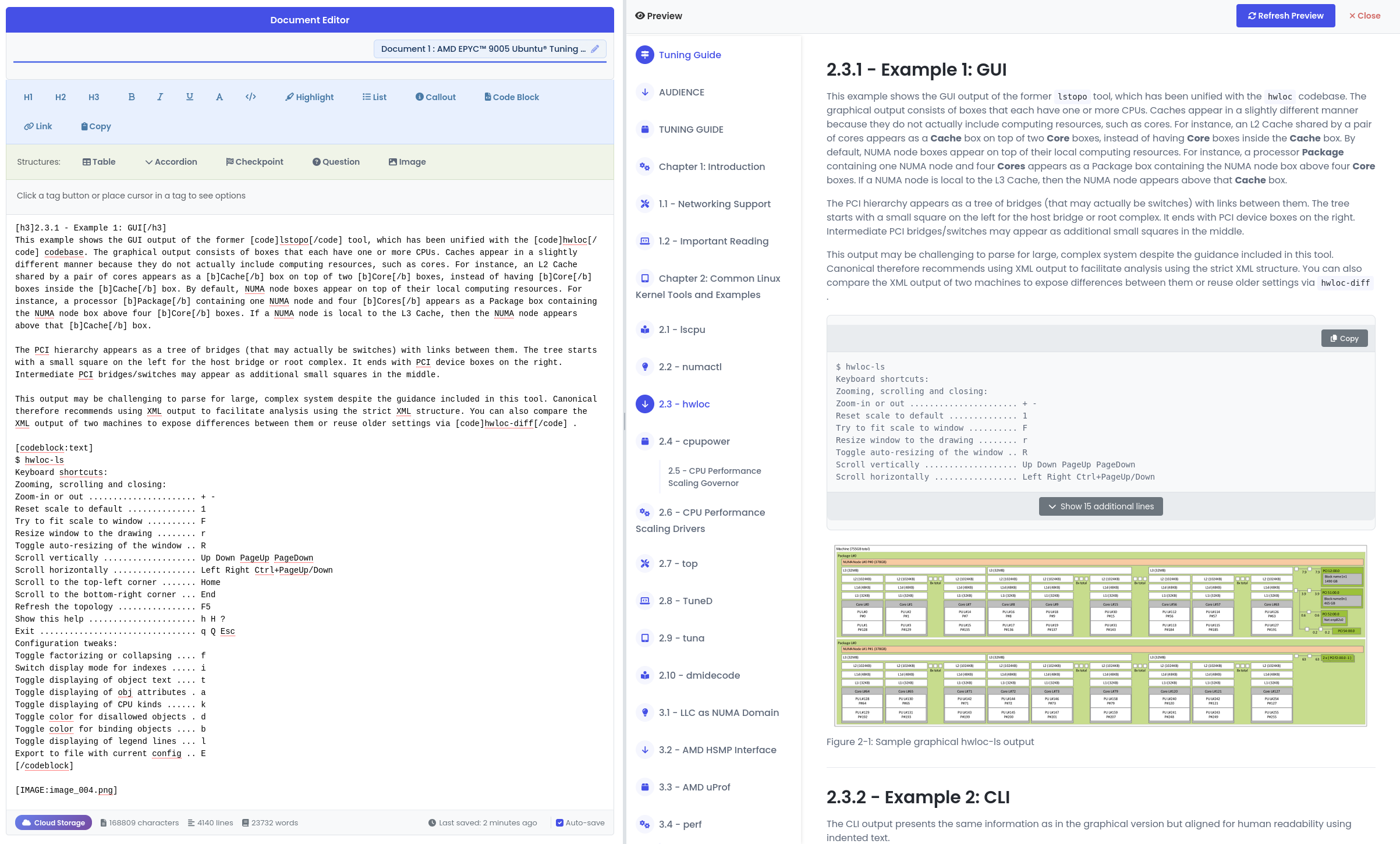Click pencil icon to rename document
1400x844 pixels.
(595, 49)
